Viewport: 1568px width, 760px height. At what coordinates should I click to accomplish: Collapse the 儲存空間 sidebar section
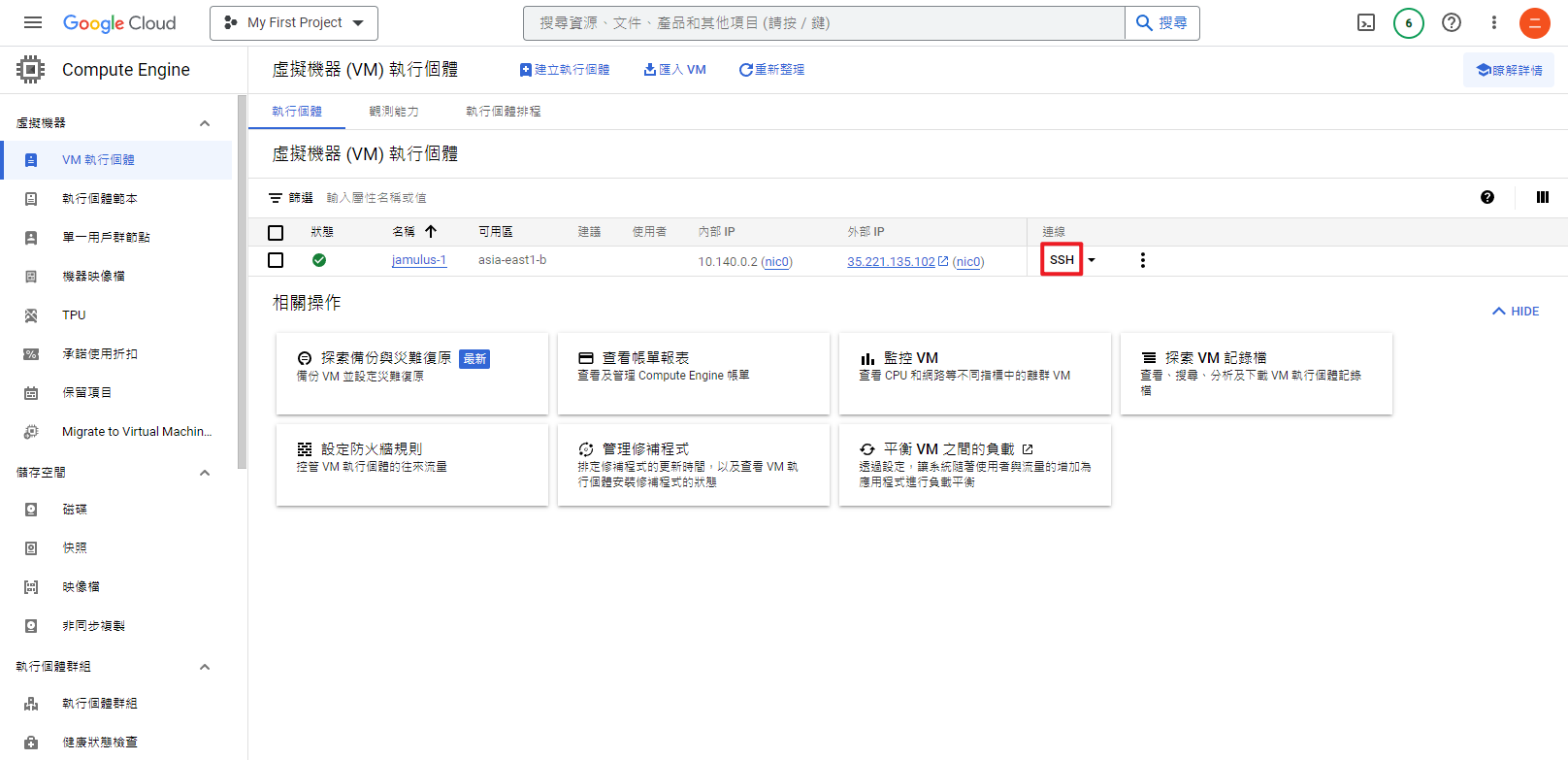tap(205, 473)
